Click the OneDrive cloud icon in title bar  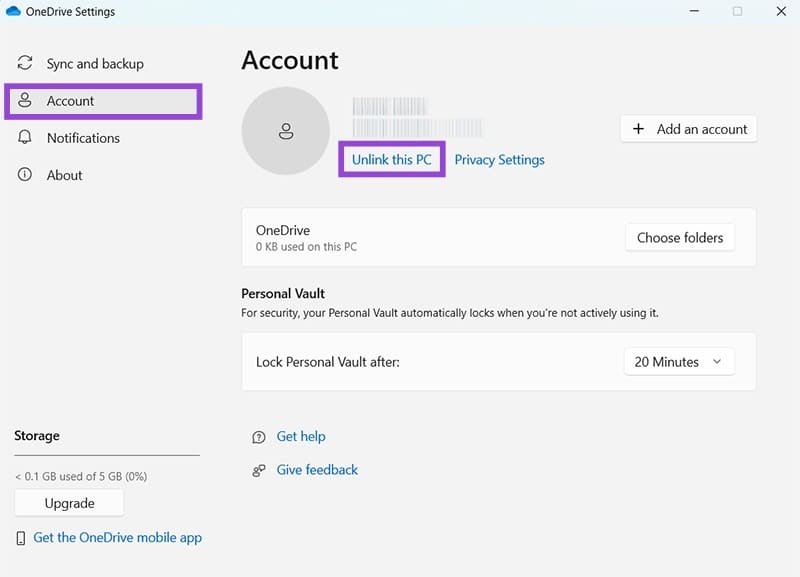tap(14, 12)
